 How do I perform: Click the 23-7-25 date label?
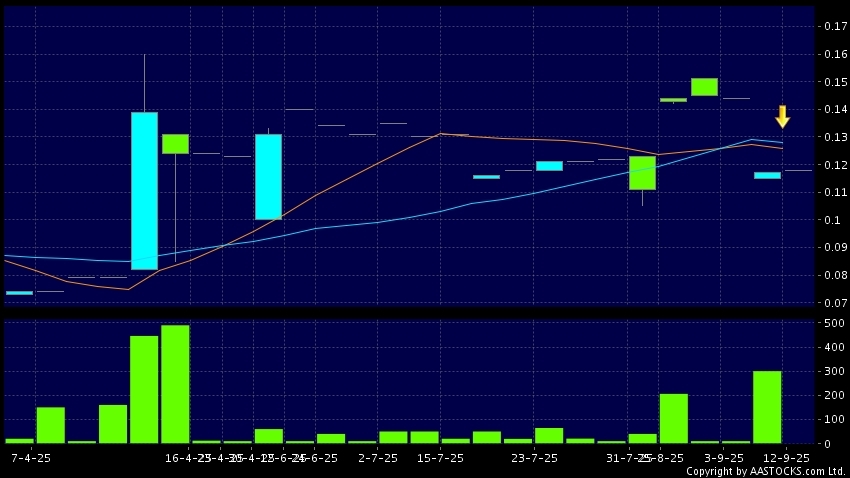click(534, 457)
